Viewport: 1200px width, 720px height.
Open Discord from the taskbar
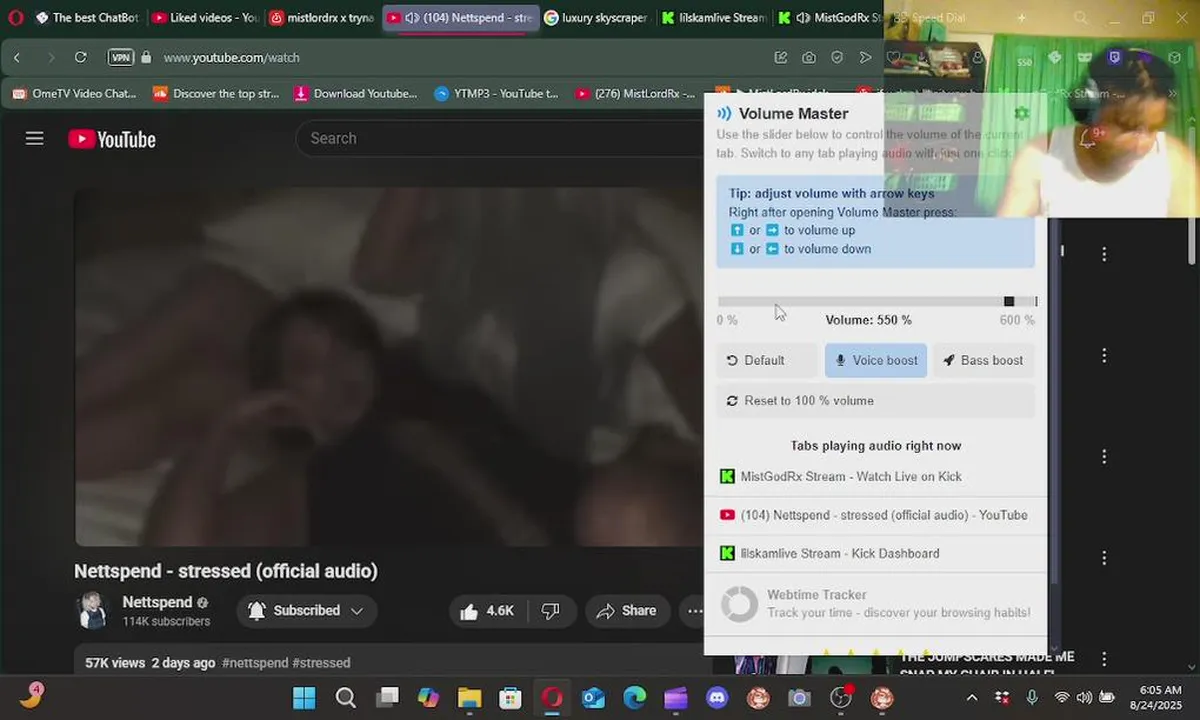(x=717, y=697)
